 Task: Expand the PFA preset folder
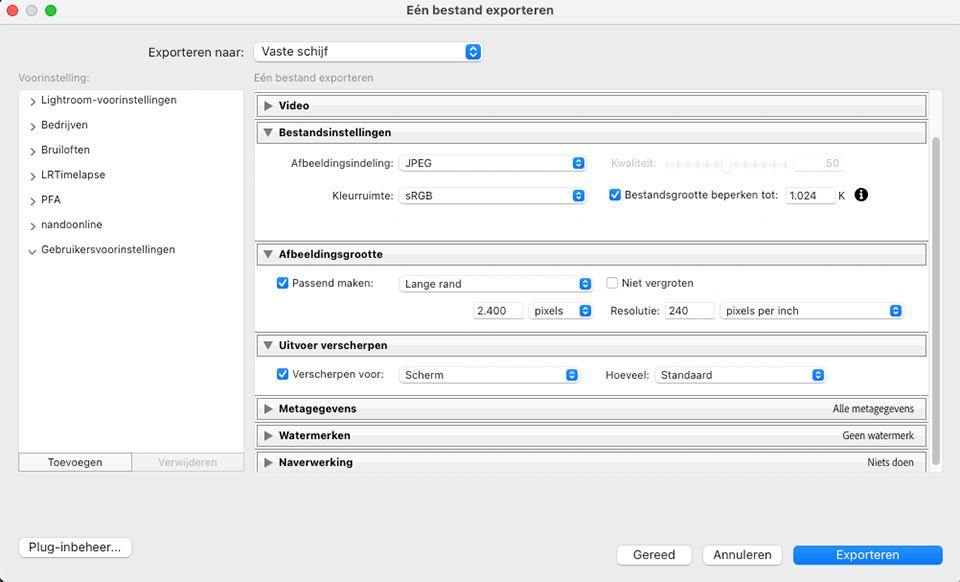click(32, 201)
